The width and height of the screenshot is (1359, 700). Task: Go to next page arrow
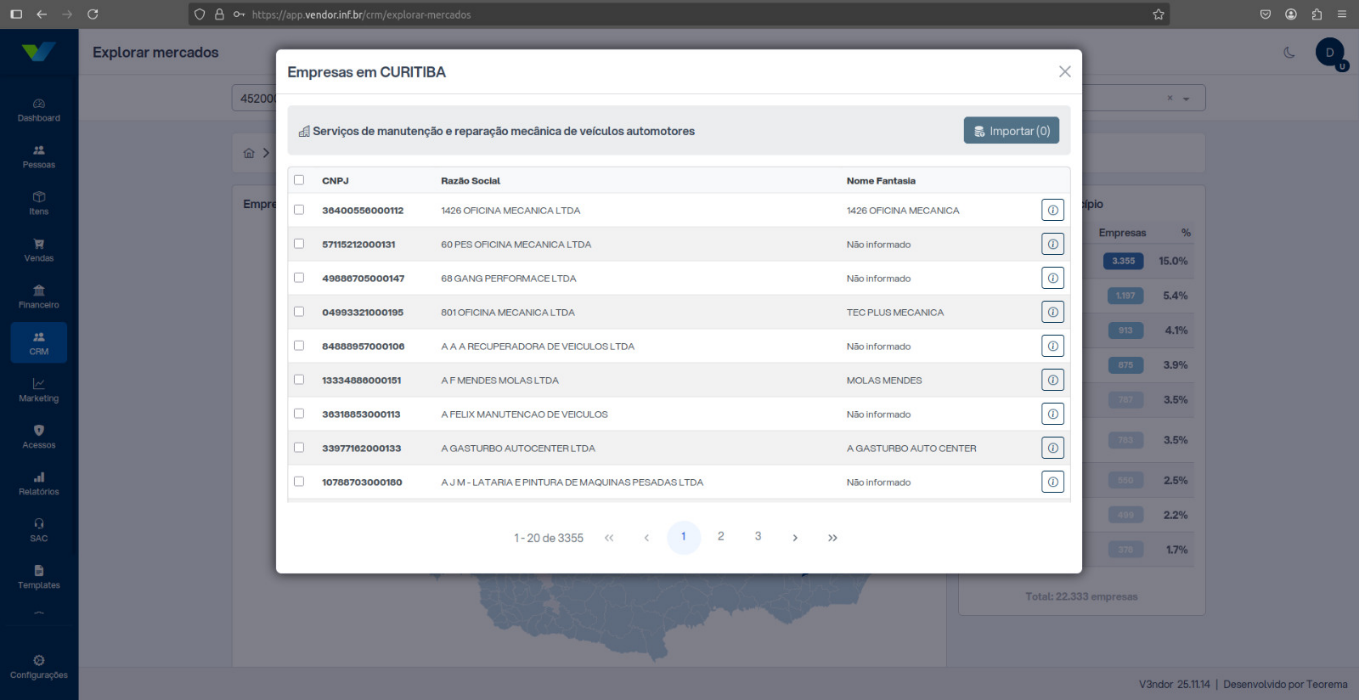pyautogui.click(x=795, y=538)
